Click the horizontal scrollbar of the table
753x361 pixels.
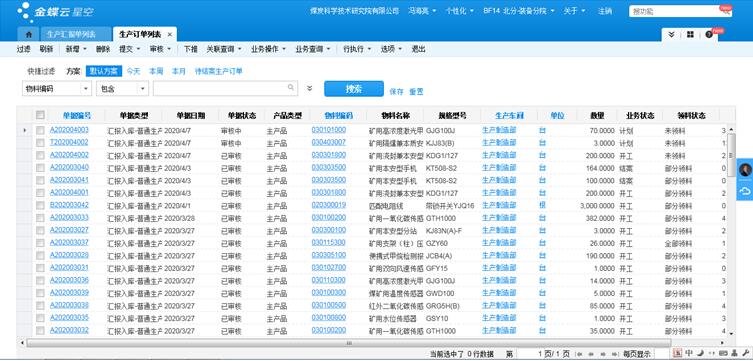349,343
